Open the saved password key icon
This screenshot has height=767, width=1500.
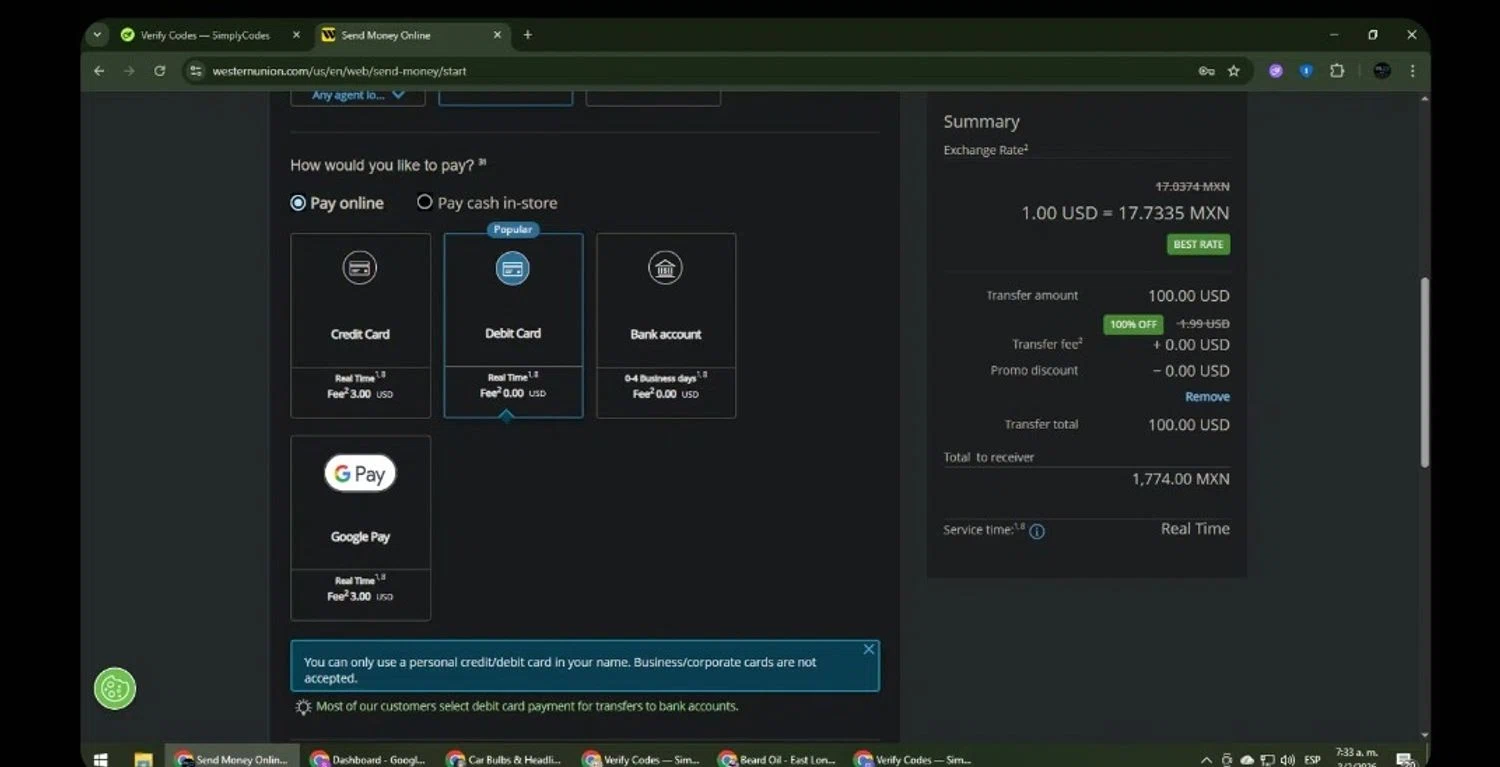(x=1207, y=71)
